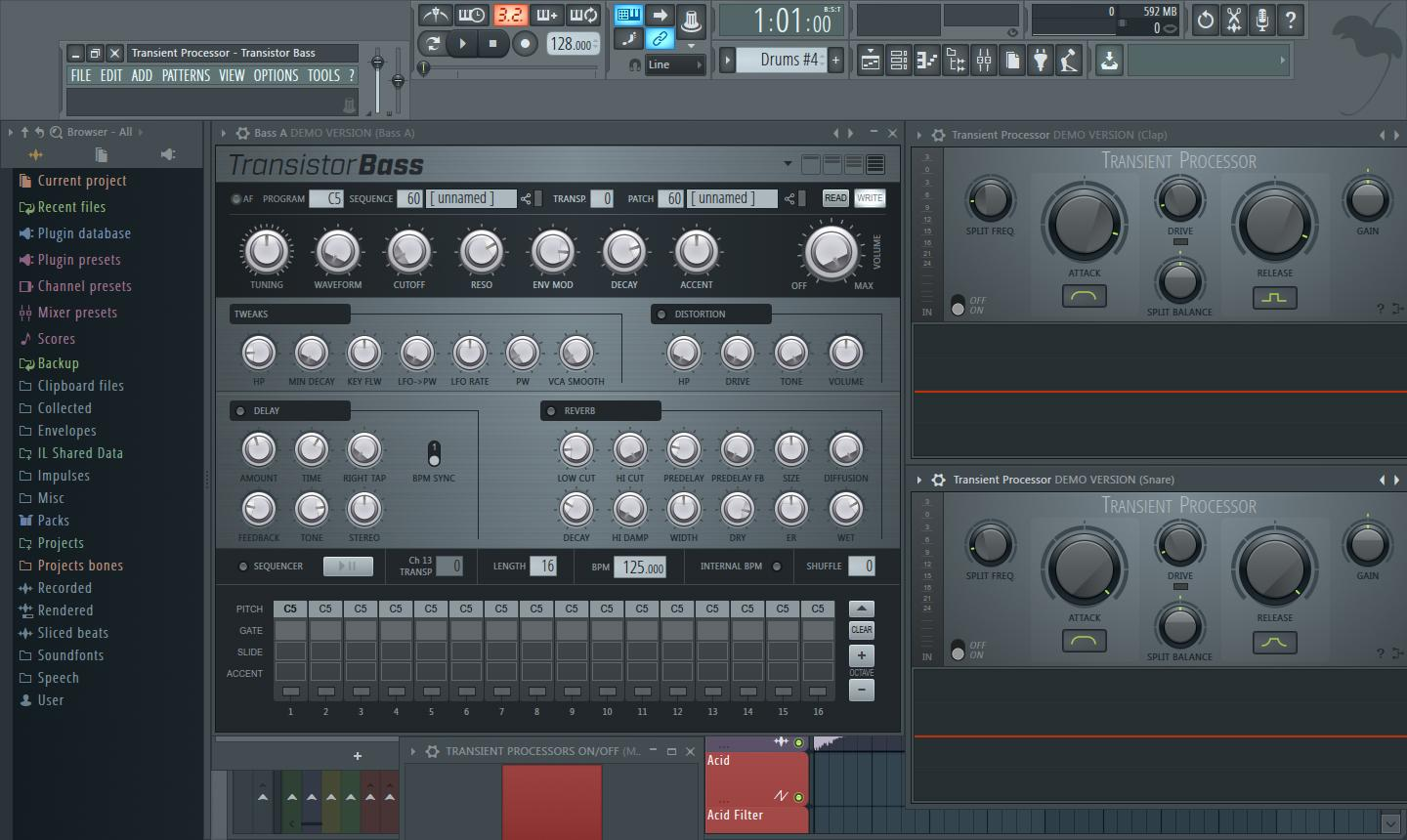Open the TOOLS menu
The height and width of the screenshot is (840, 1407).
(323, 75)
